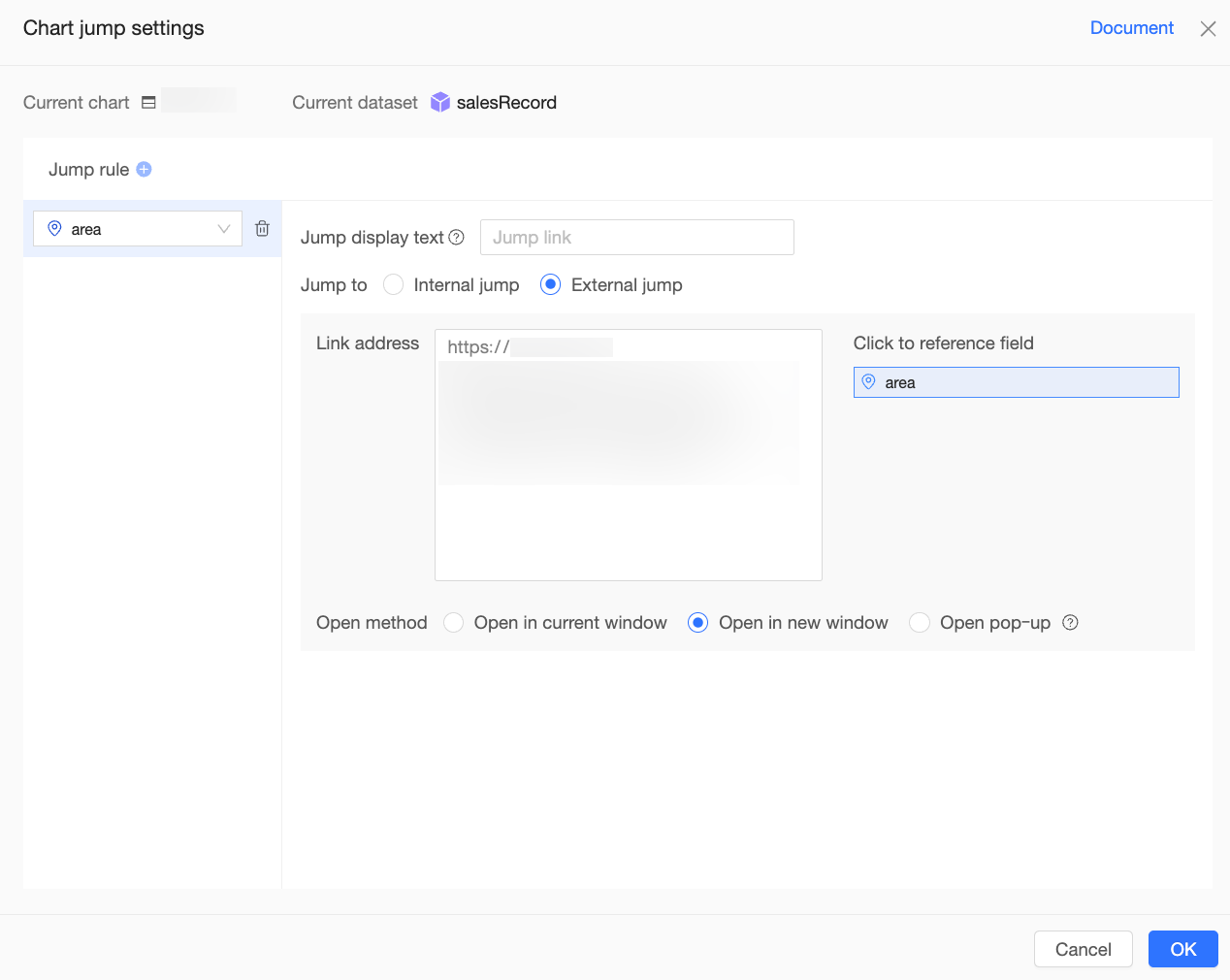Click inside the Link address textarea
Viewport: 1230px width, 980px height.
629,455
